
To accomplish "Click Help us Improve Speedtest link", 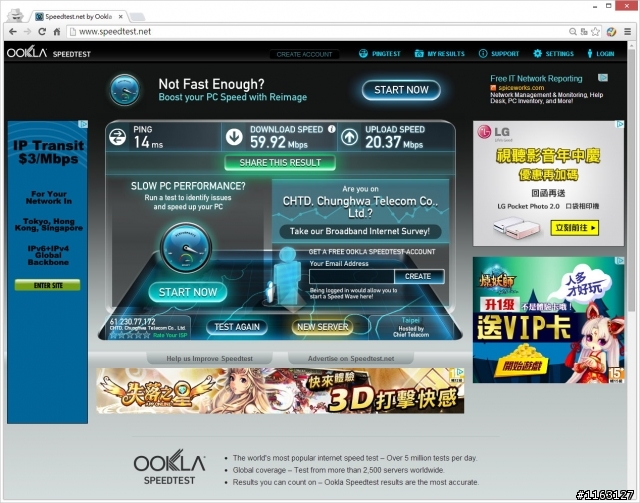I will coord(209,358).
